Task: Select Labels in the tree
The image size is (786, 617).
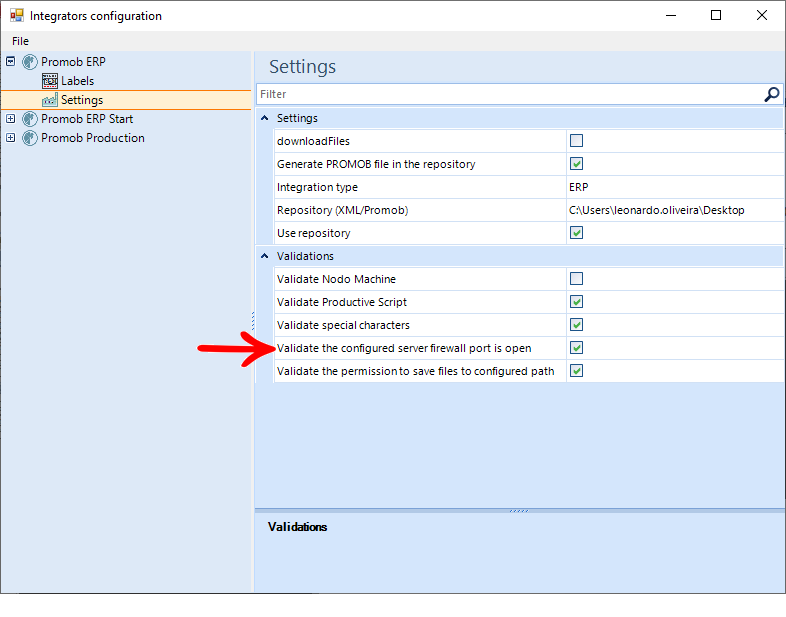Action: pos(77,81)
